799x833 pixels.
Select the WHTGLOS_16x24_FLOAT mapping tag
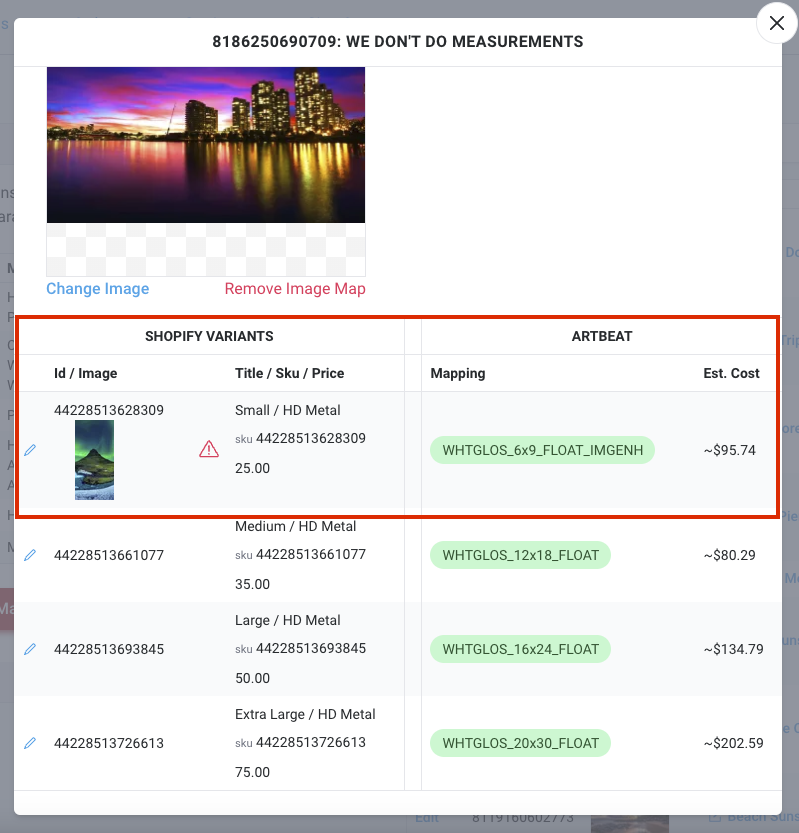tap(520, 649)
